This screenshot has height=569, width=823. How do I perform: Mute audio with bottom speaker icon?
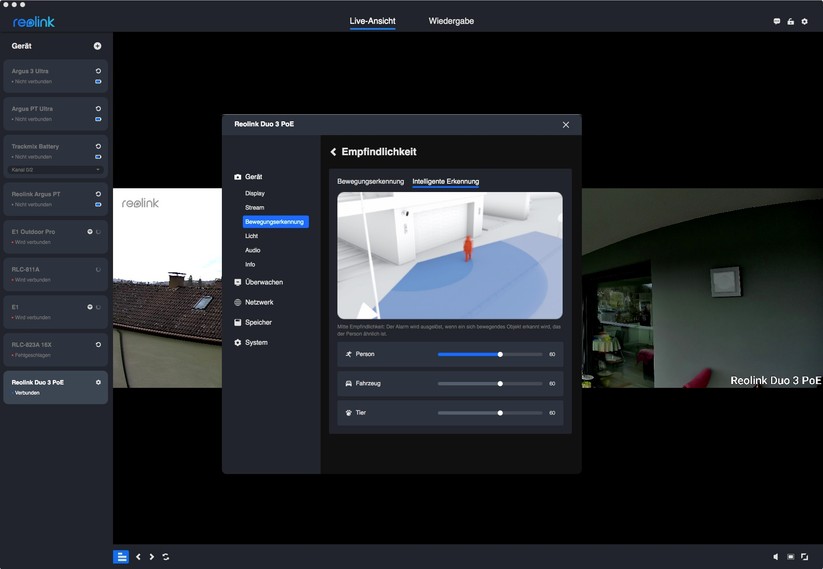(776, 557)
